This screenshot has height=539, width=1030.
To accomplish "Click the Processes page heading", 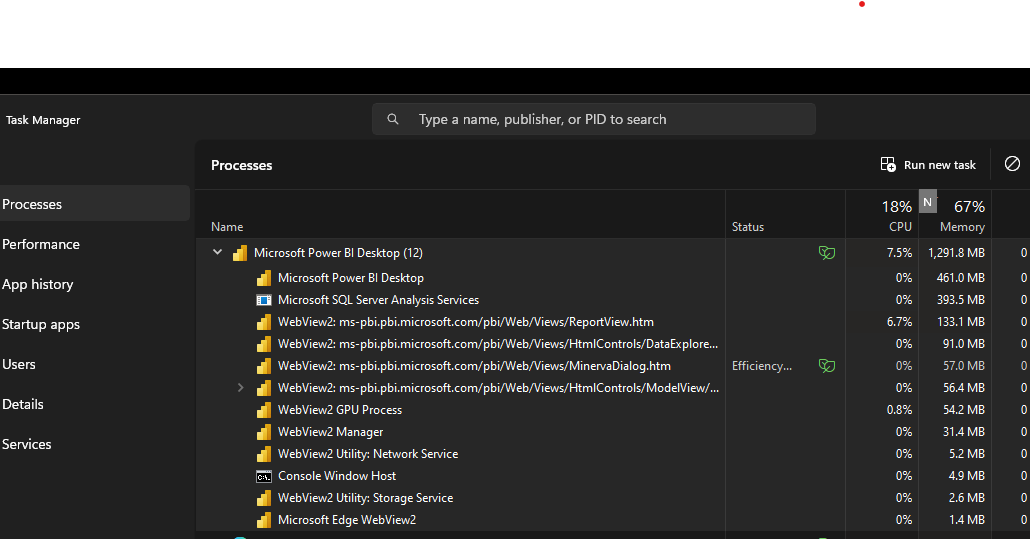I will point(241,165).
